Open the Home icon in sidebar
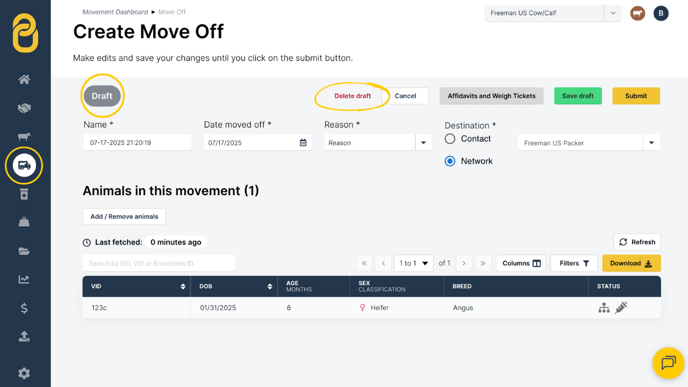Screen dimensions: 688x387 pyautogui.click(x=24, y=79)
